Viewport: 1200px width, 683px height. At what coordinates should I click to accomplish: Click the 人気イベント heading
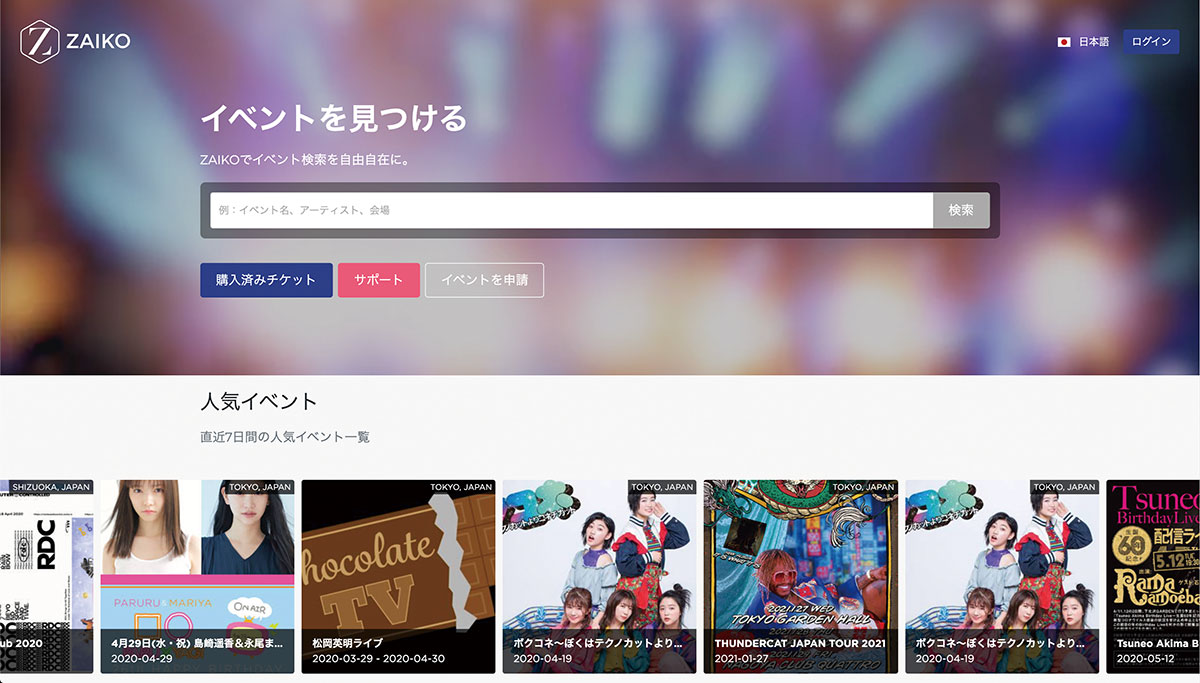coord(258,402)
